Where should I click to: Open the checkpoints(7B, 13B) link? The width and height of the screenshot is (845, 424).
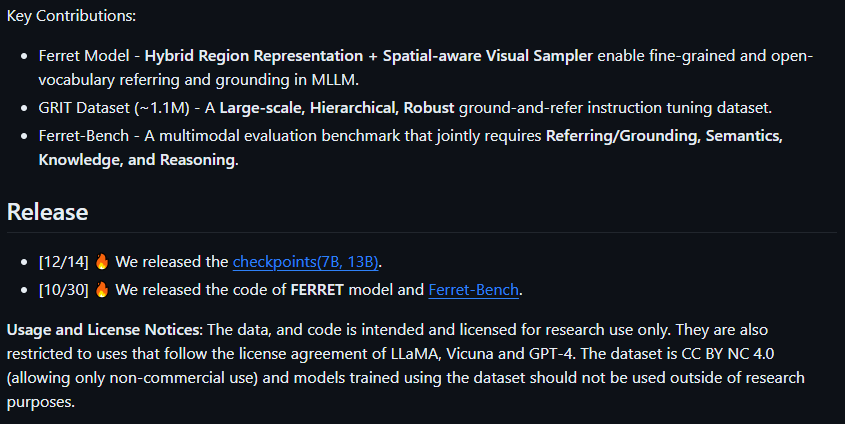(x=307, y=262)
